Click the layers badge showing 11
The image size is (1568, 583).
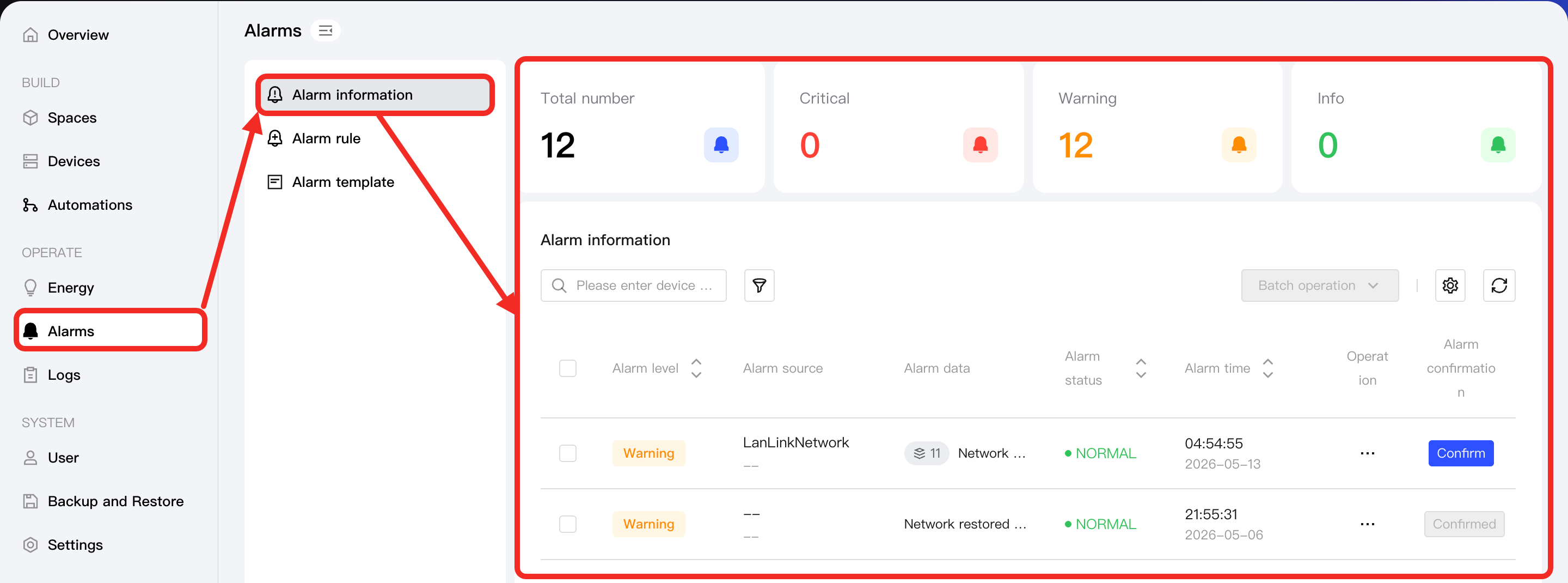(927, 453)
